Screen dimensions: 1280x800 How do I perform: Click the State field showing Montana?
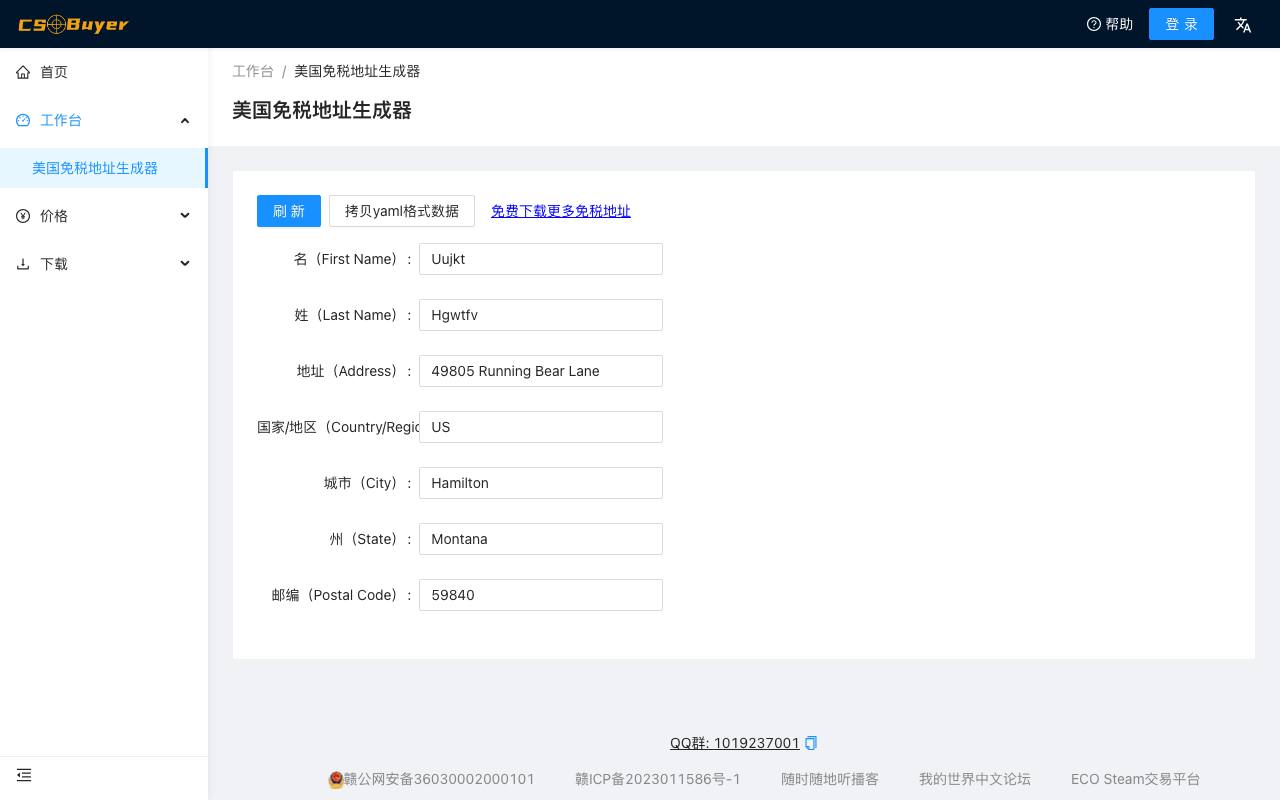pos(541,539)
